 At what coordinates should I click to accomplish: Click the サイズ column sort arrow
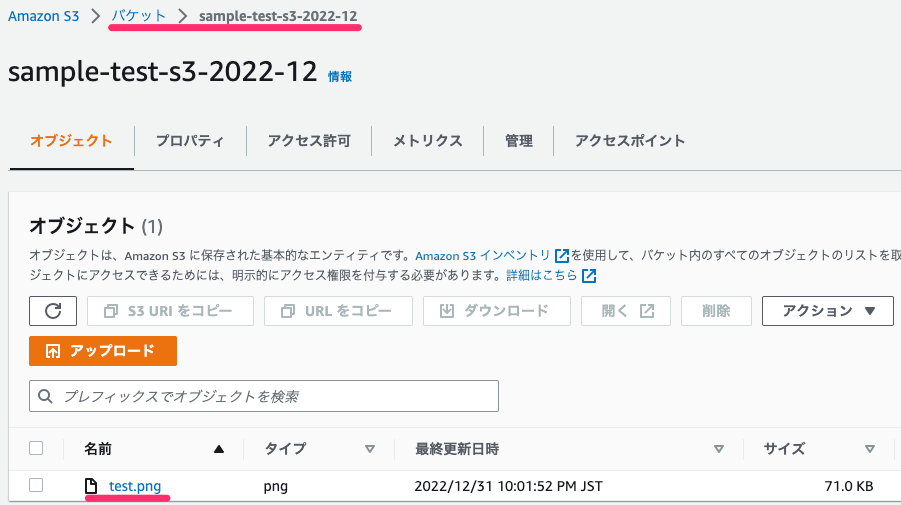(x=870, y=449)
